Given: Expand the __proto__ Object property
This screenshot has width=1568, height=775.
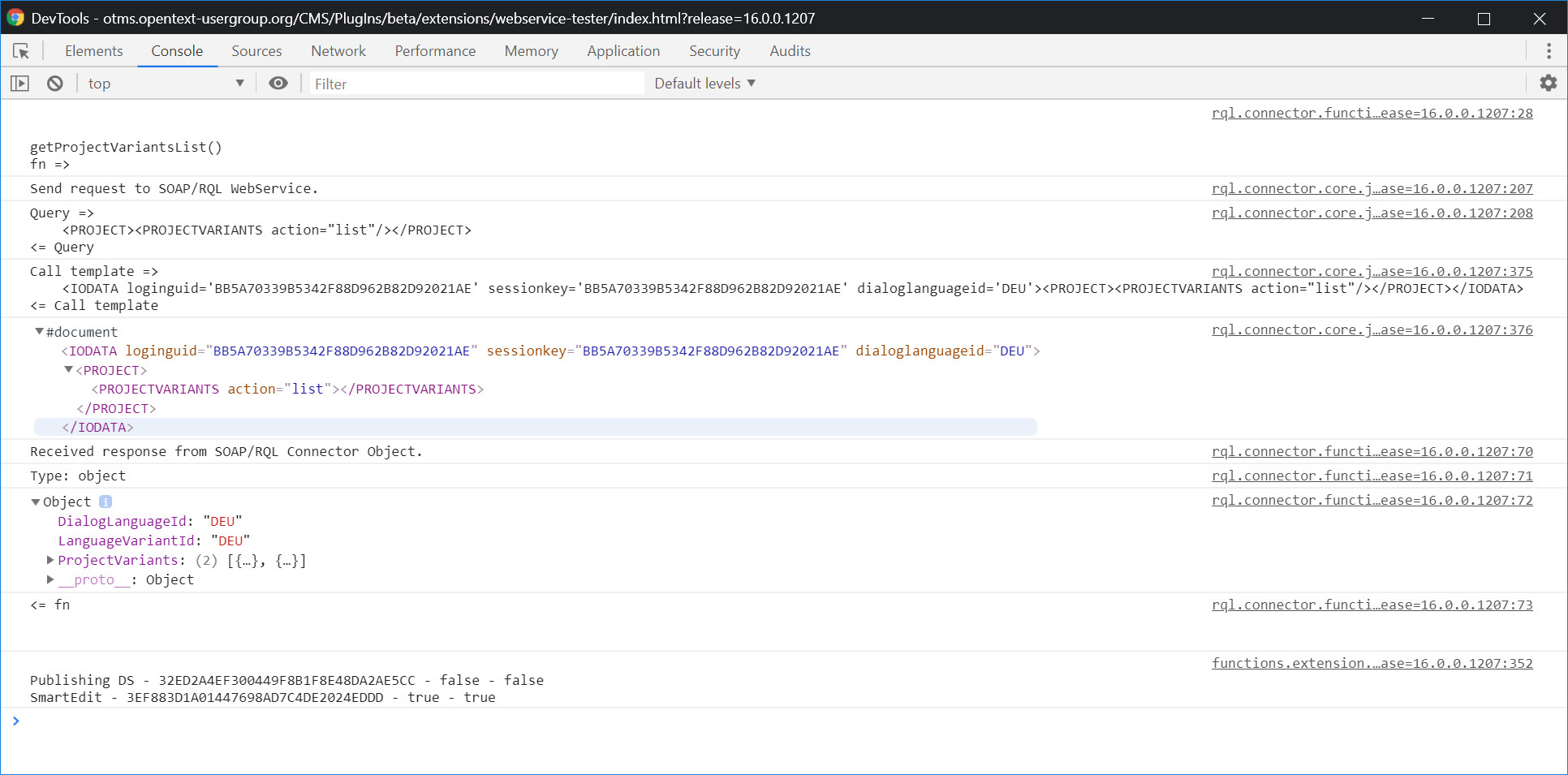Looking at the screenshot, I should (50, 579).
